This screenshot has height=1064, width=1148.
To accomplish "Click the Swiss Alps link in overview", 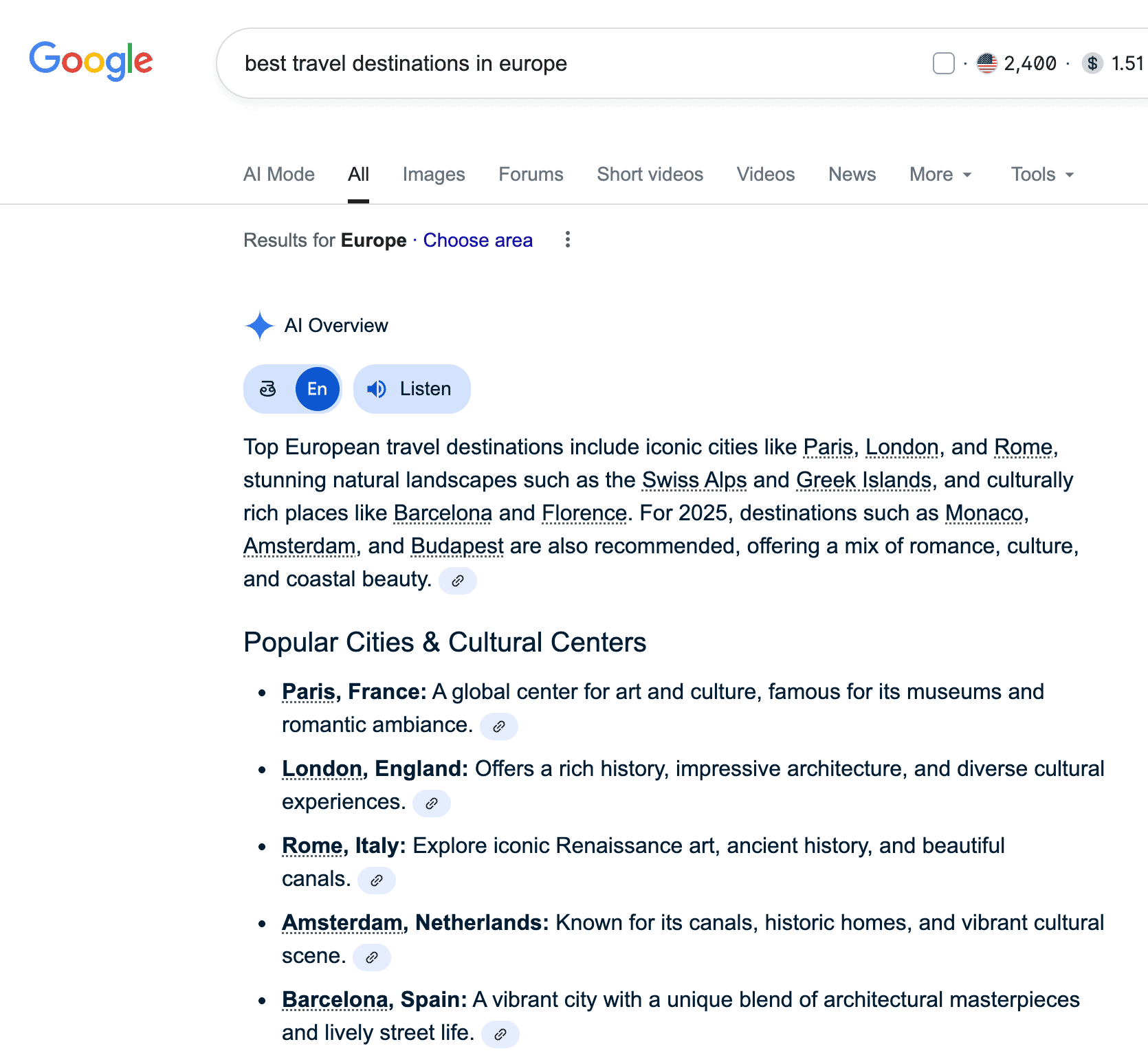I will [x=694, y=480].
